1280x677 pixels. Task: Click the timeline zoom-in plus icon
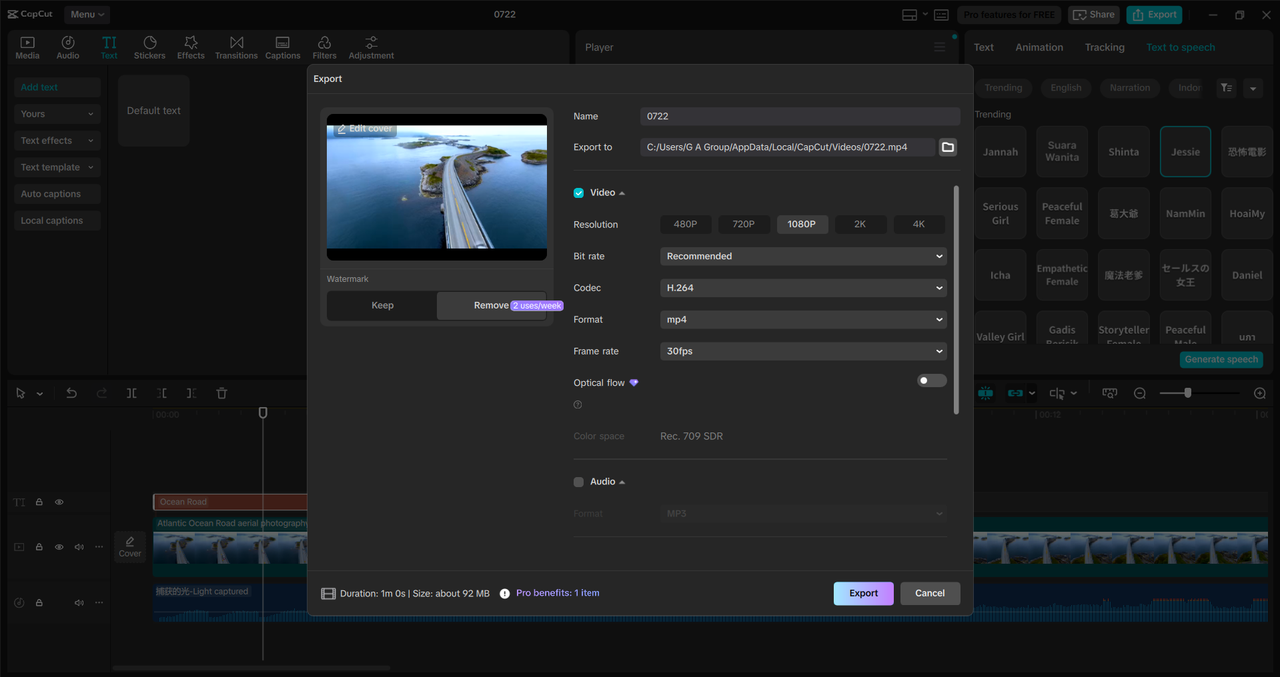[1260, 394]
